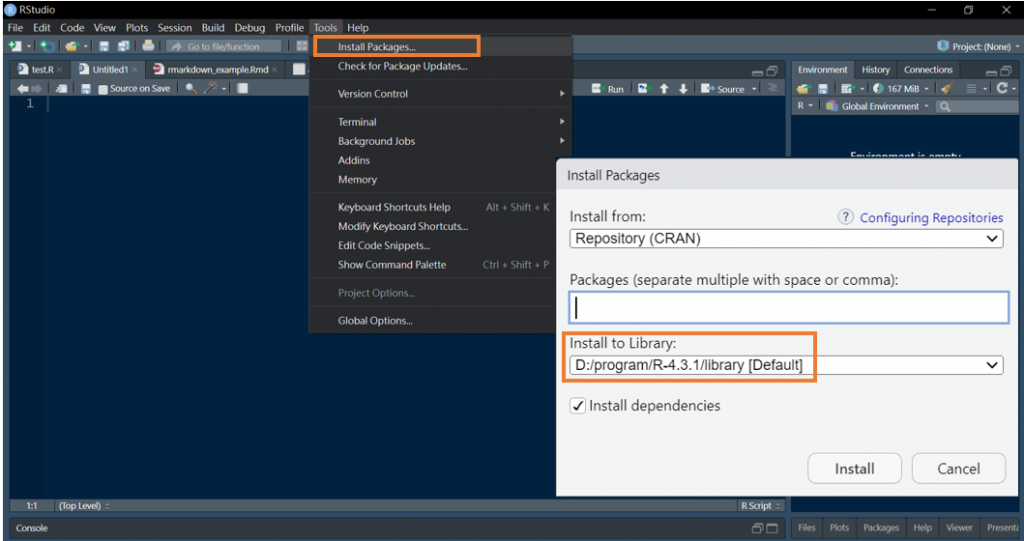
Task: Open the Connections tab
Action: click(928, 70)
